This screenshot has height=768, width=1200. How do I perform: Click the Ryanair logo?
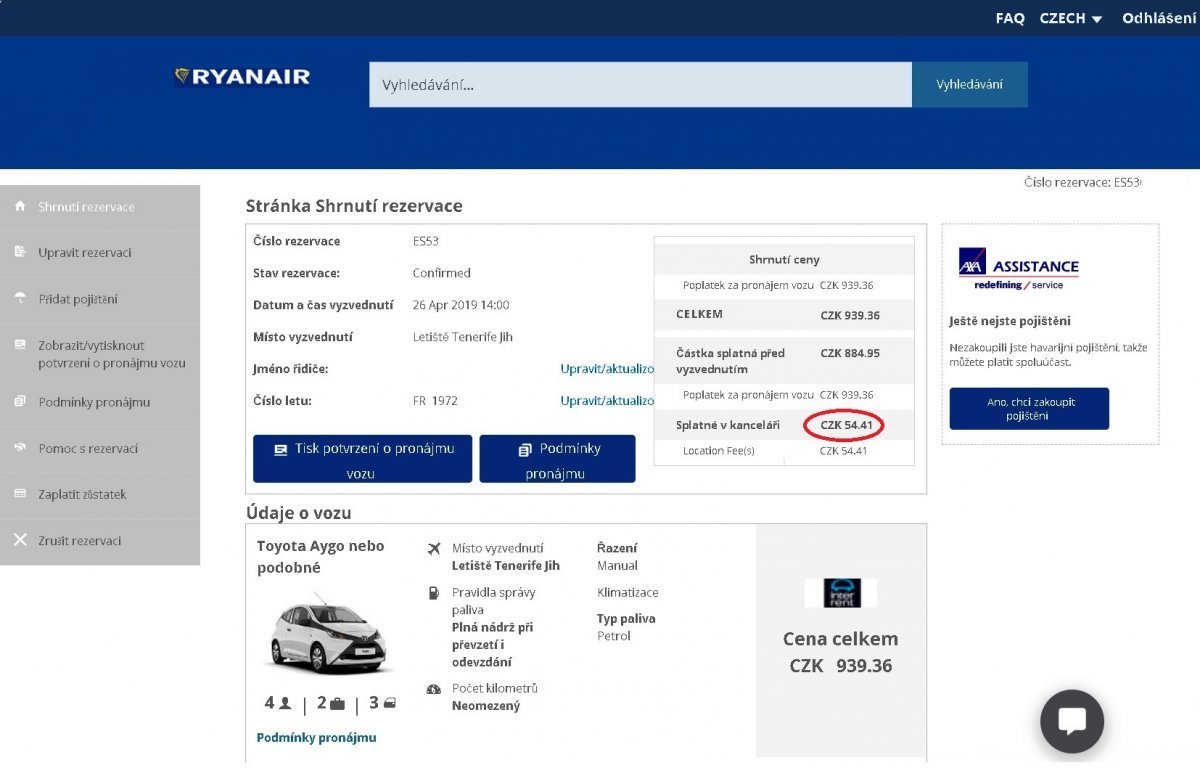pos(242,77)
